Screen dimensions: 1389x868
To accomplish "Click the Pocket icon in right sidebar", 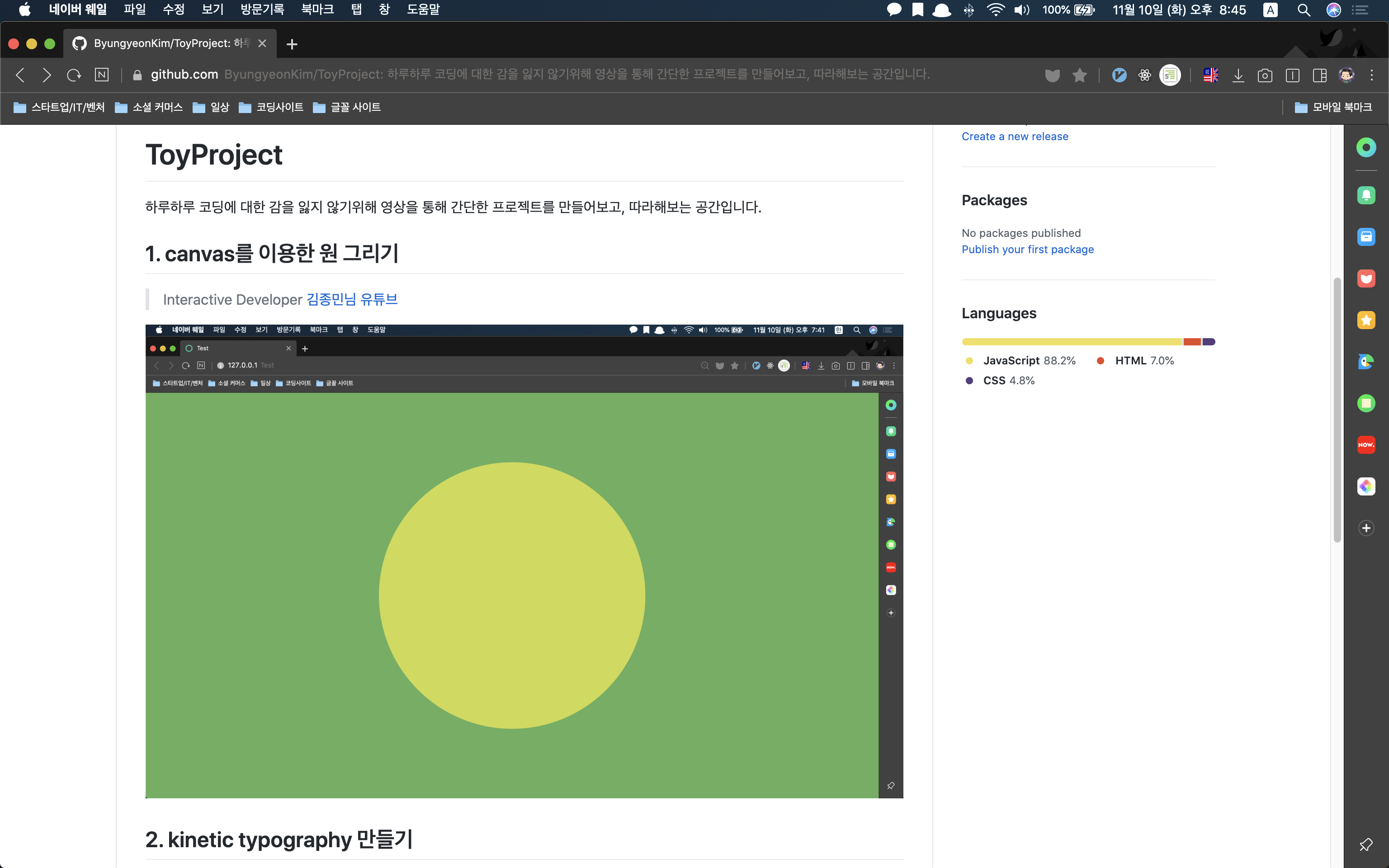I will coord(1365,278).
